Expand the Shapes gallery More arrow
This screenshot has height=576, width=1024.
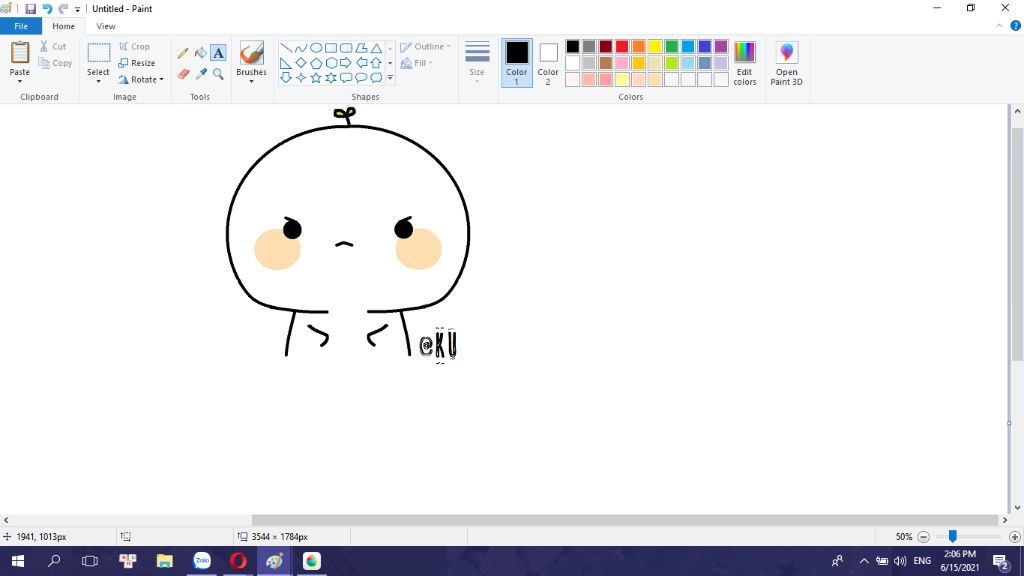[x=390, y=78]
